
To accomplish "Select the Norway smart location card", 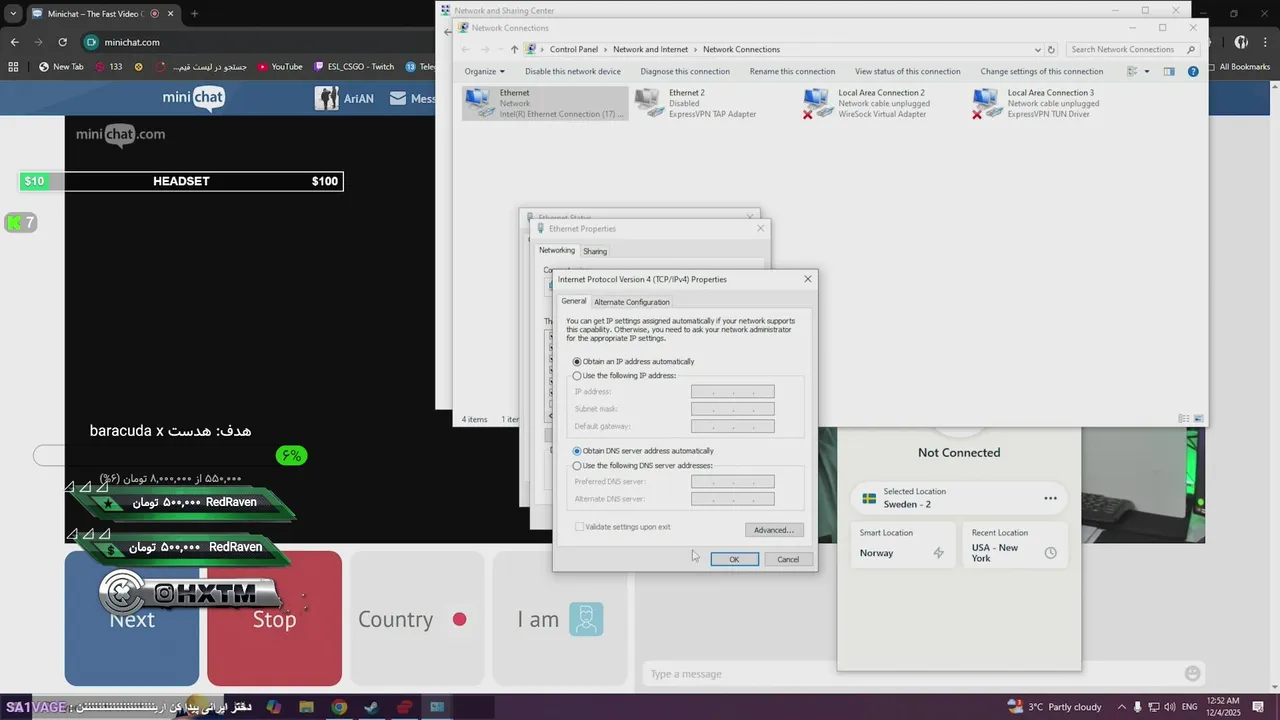I will coord(903,545).
